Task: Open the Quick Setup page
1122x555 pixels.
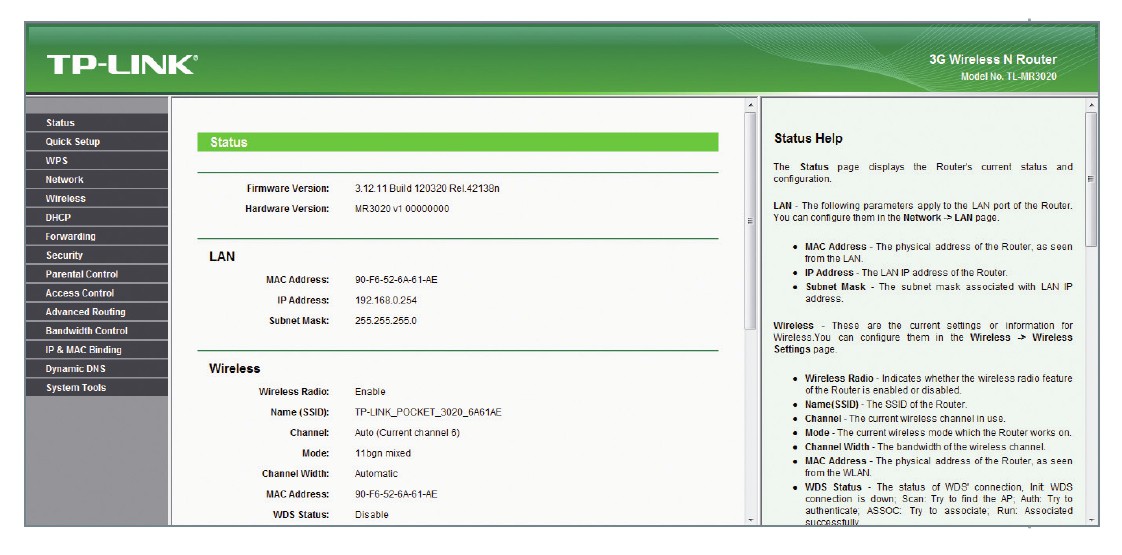Action: 73,142
